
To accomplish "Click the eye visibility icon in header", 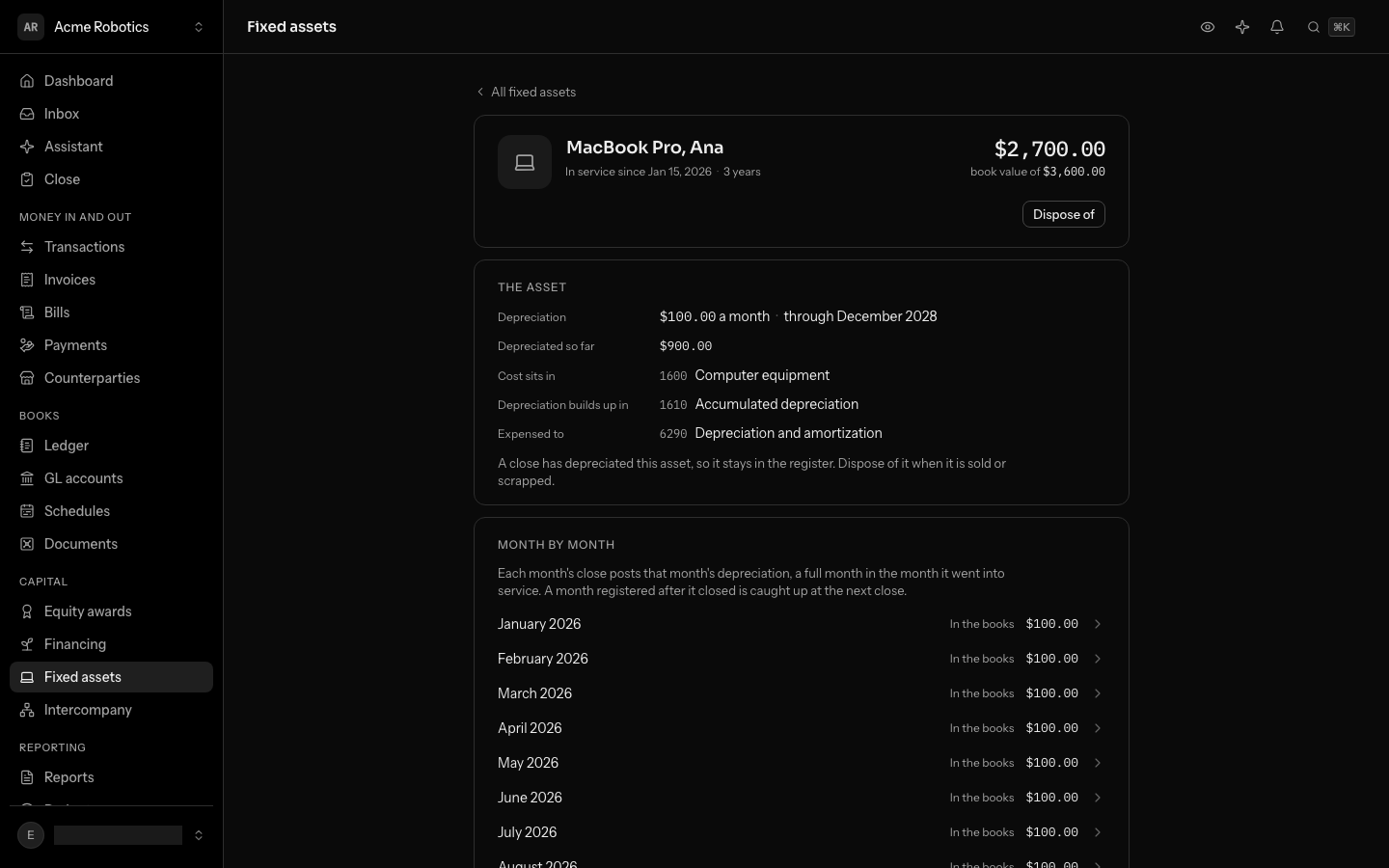I will click(1208, 27).
